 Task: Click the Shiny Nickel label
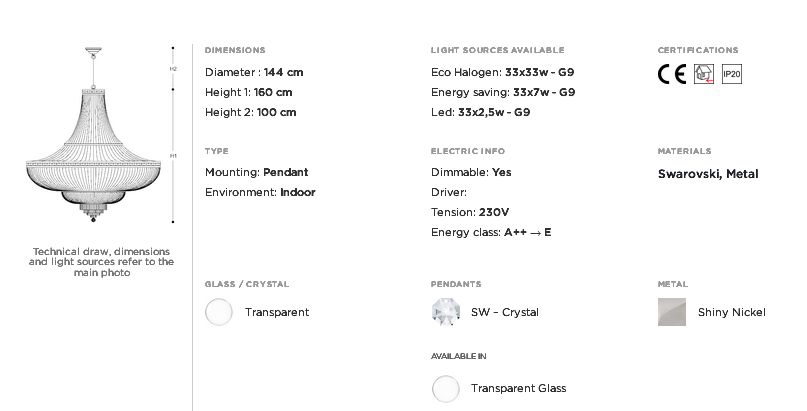(x=731, y=312)
